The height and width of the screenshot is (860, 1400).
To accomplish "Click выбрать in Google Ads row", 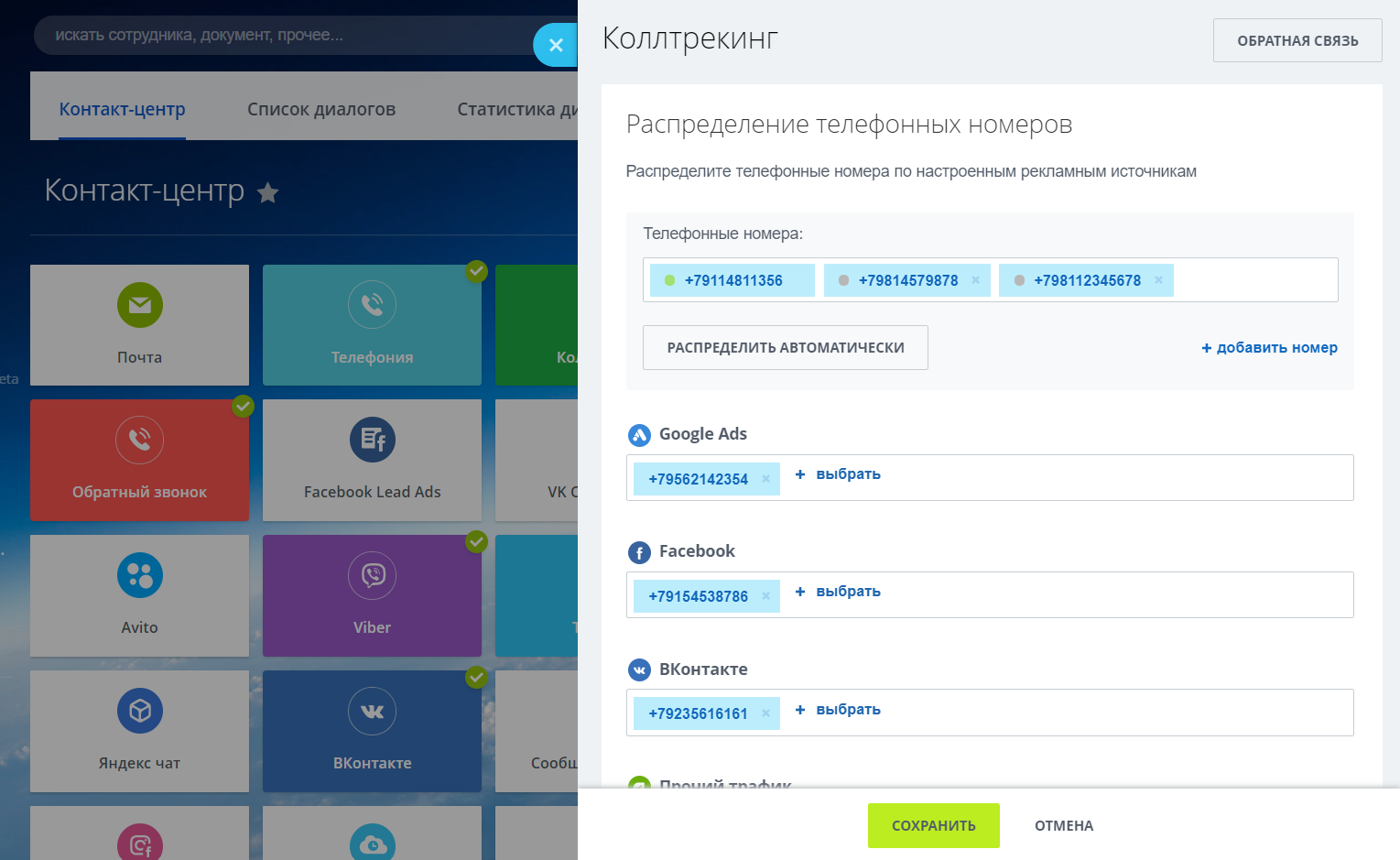I will coord(838,474).
